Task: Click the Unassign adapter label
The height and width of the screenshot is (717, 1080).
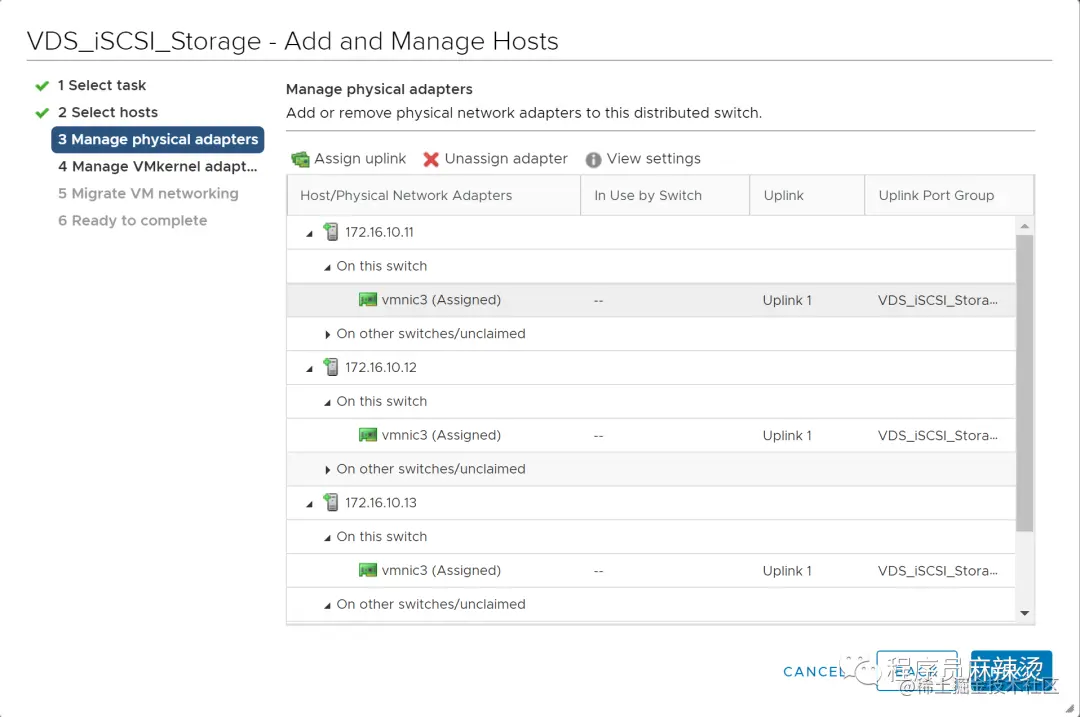Action: (506, 158)
